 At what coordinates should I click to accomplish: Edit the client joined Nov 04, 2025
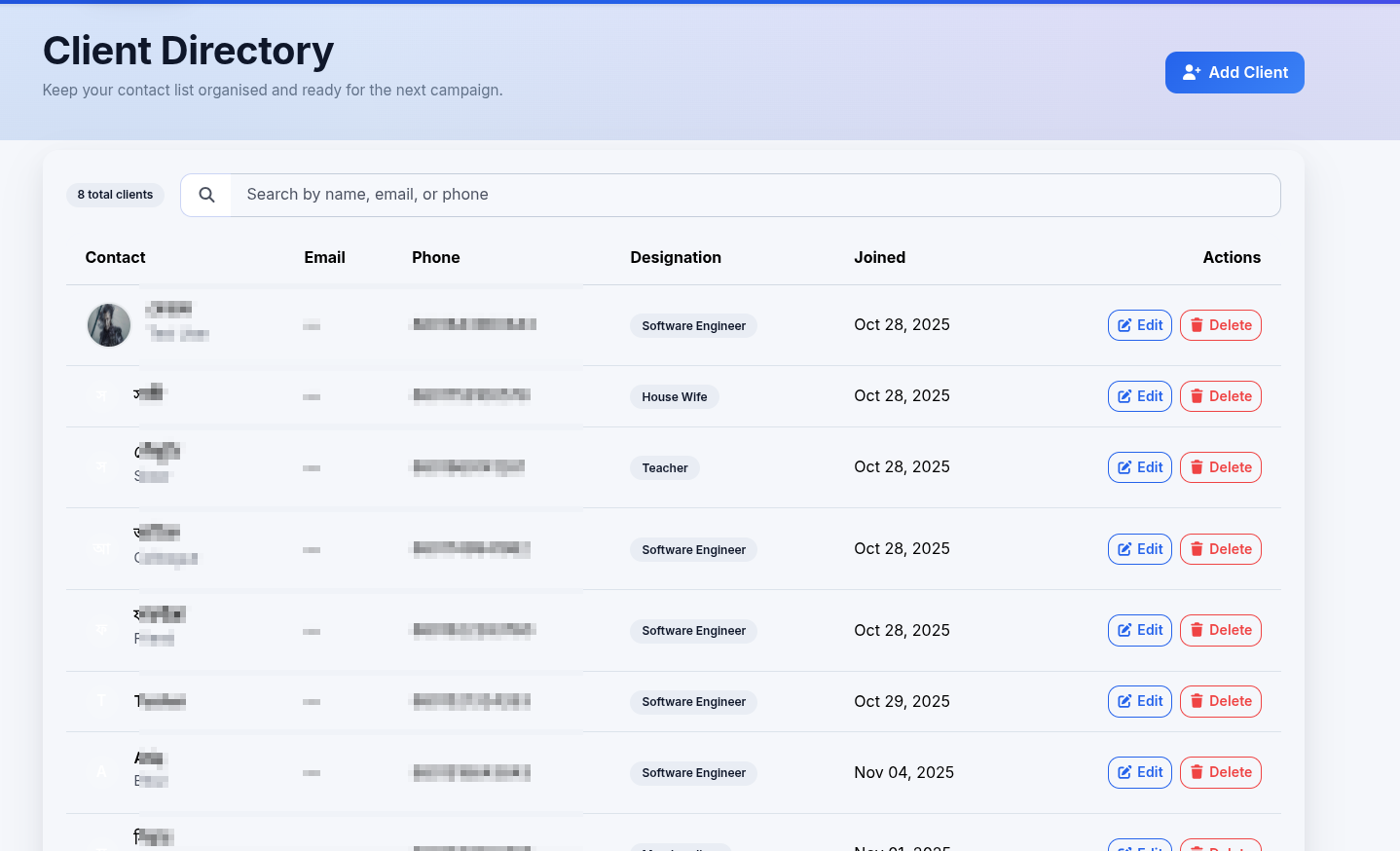click(x=1139, y=772)
